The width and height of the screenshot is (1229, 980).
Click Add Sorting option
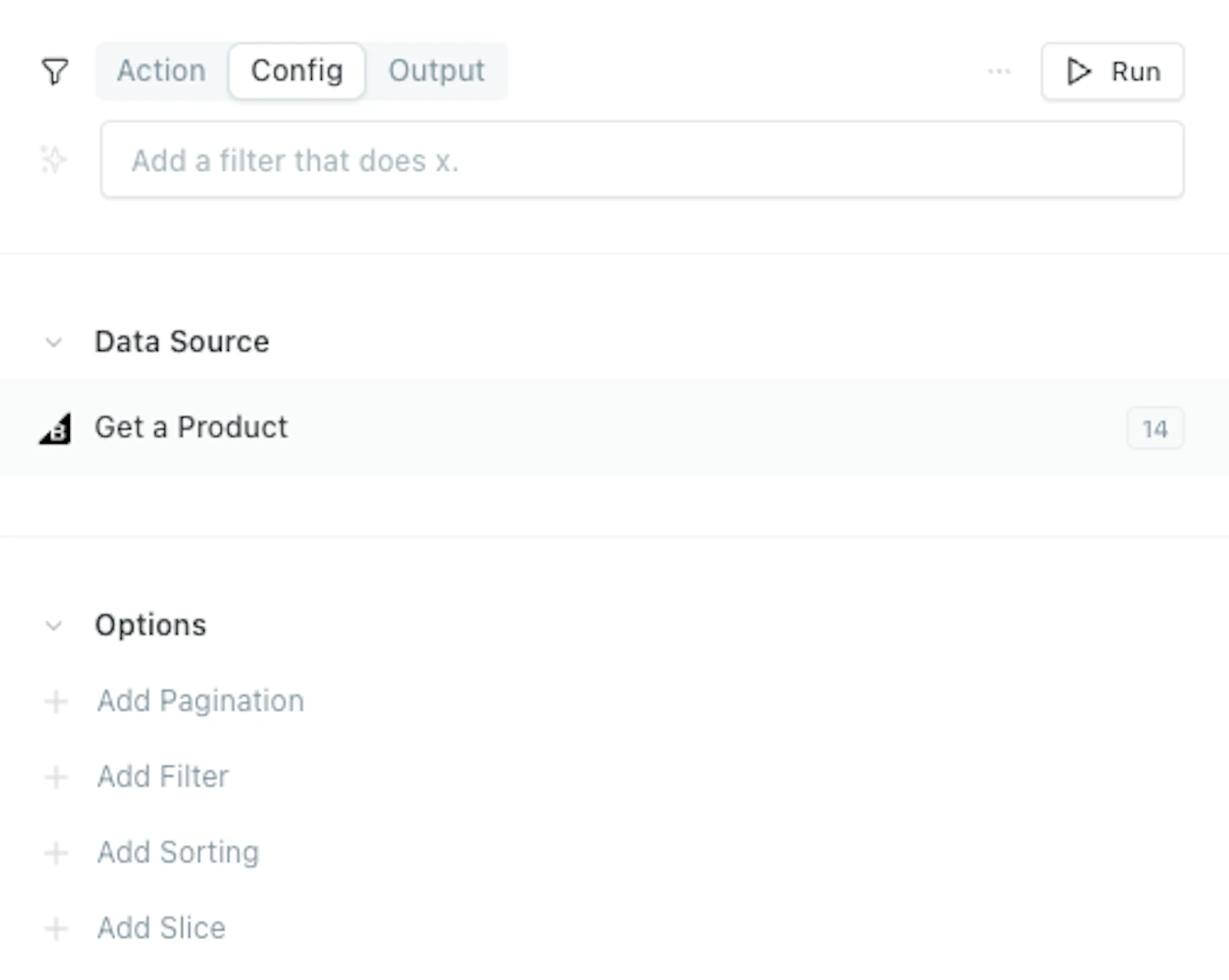[178, 853]
